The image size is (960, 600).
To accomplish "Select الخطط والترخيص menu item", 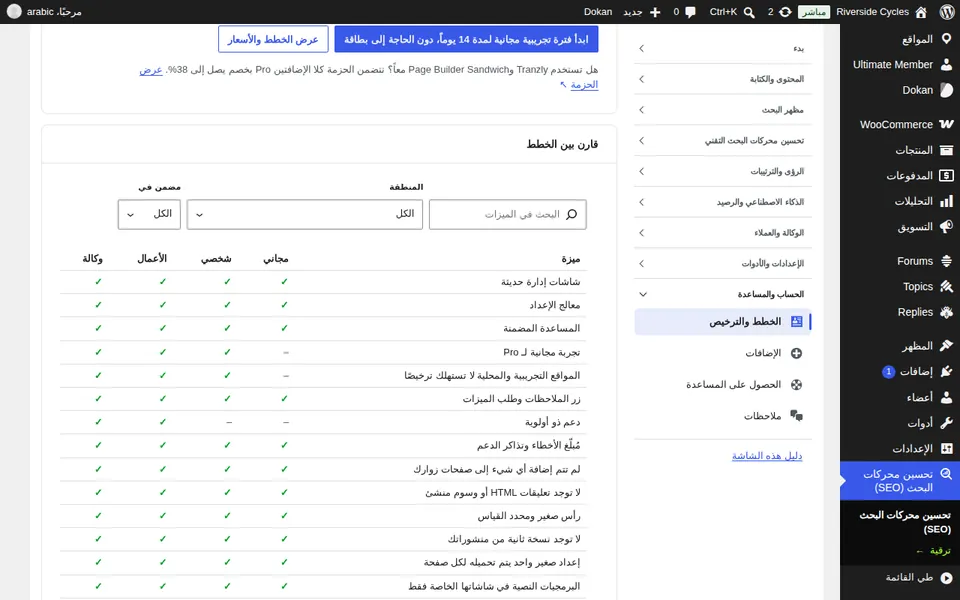I will point(723,321).
